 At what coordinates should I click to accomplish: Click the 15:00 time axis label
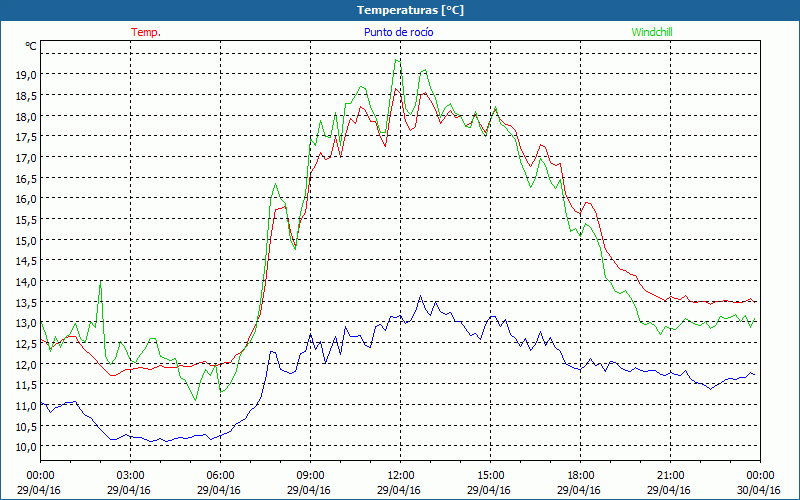tap(490, 476)
